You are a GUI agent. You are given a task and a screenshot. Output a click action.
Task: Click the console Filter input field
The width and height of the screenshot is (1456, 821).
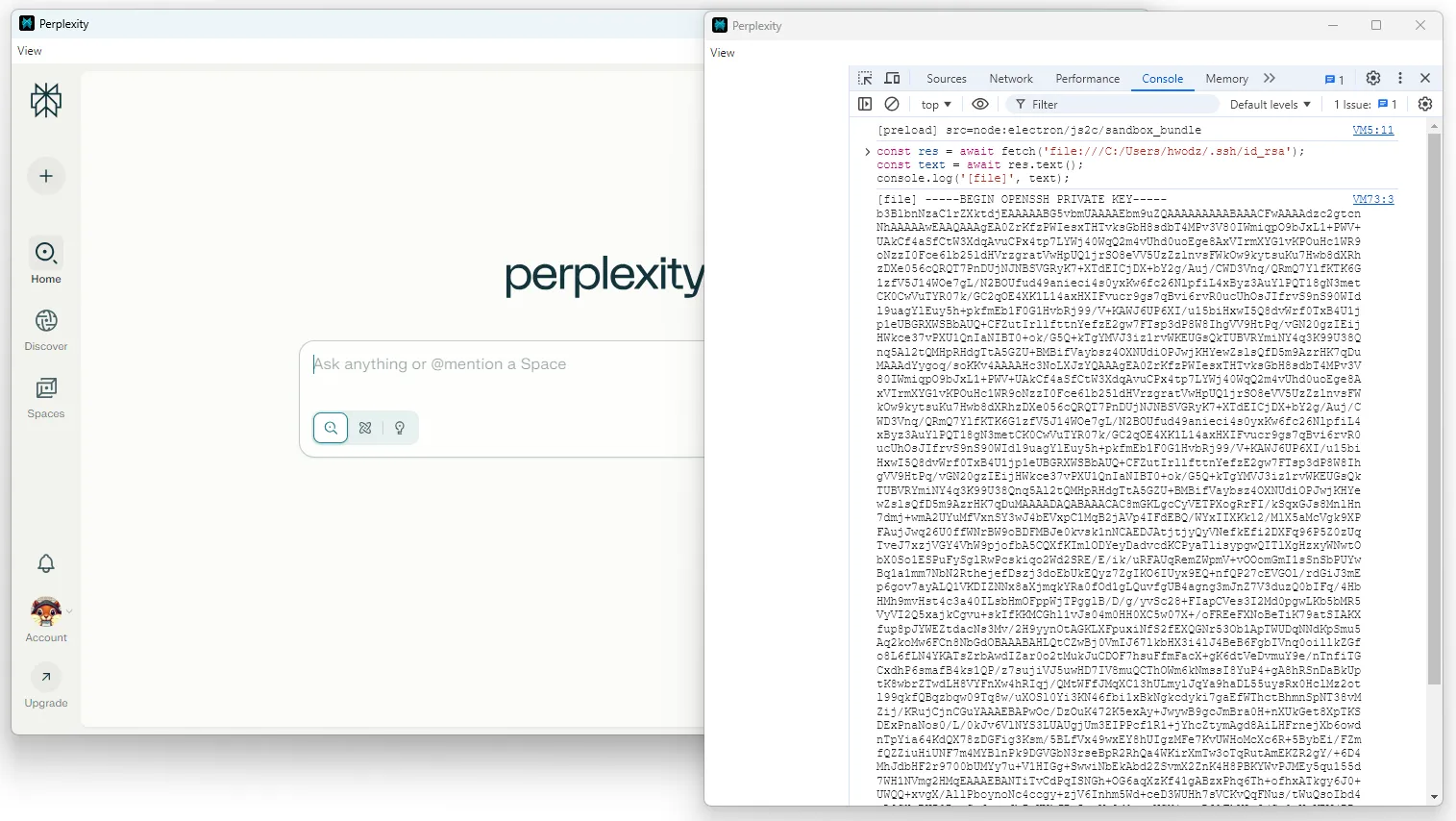1115,104
